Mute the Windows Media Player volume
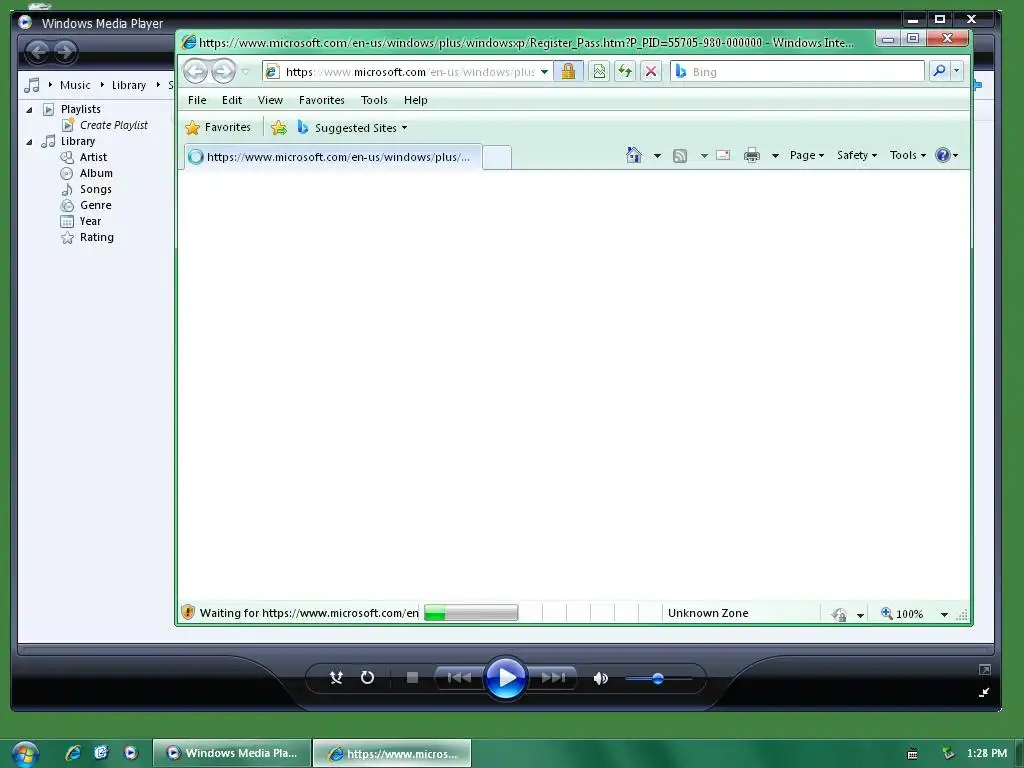This screenshot has width=1024, height=768. [601, 679]
